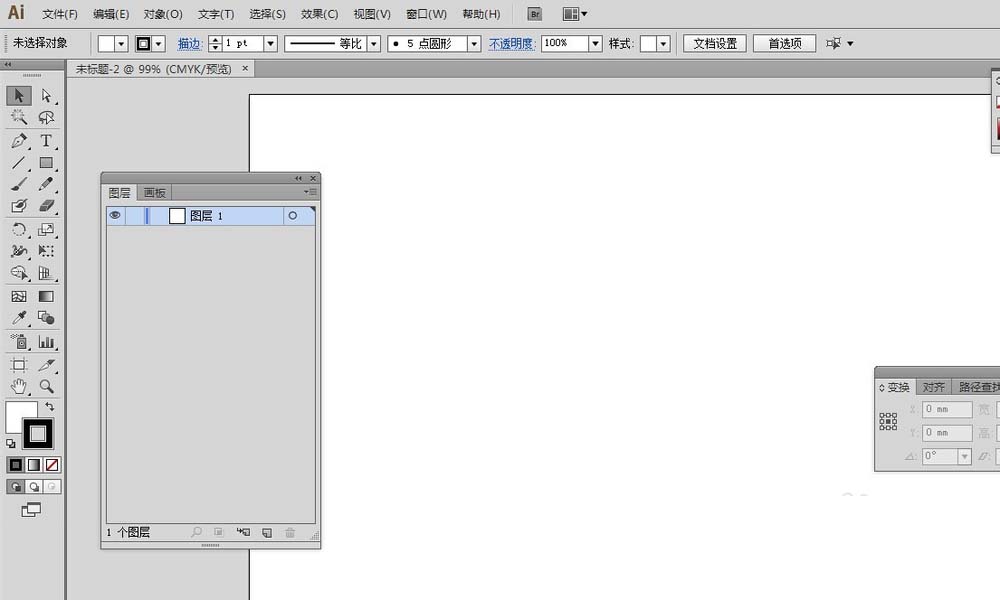Select the Blend tool
This screenshot has width=1000, height=600.
tap(46, 318)
